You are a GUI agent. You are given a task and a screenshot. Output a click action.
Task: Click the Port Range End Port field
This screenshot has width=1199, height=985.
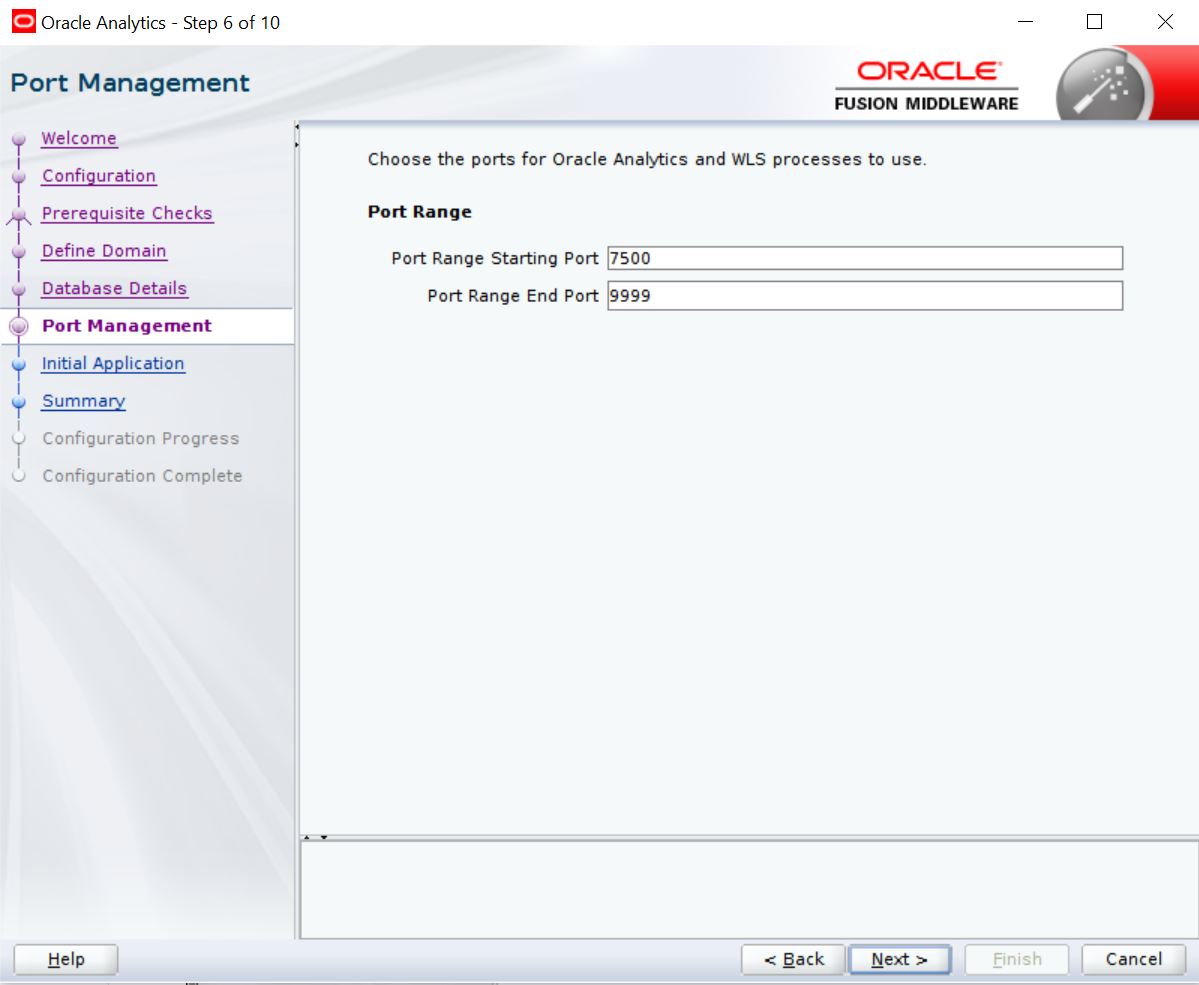click(x=865, y=295)
